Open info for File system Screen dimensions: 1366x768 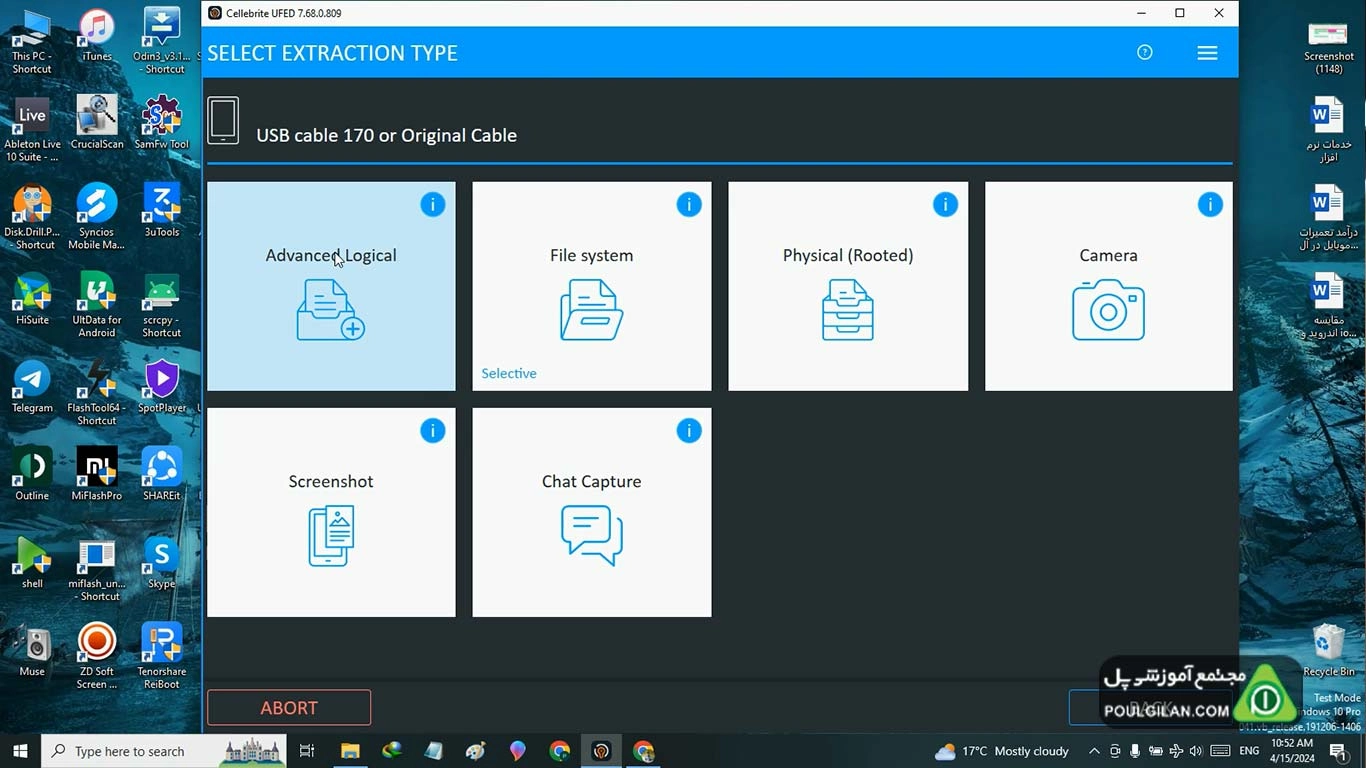click(x=689, y=205)
